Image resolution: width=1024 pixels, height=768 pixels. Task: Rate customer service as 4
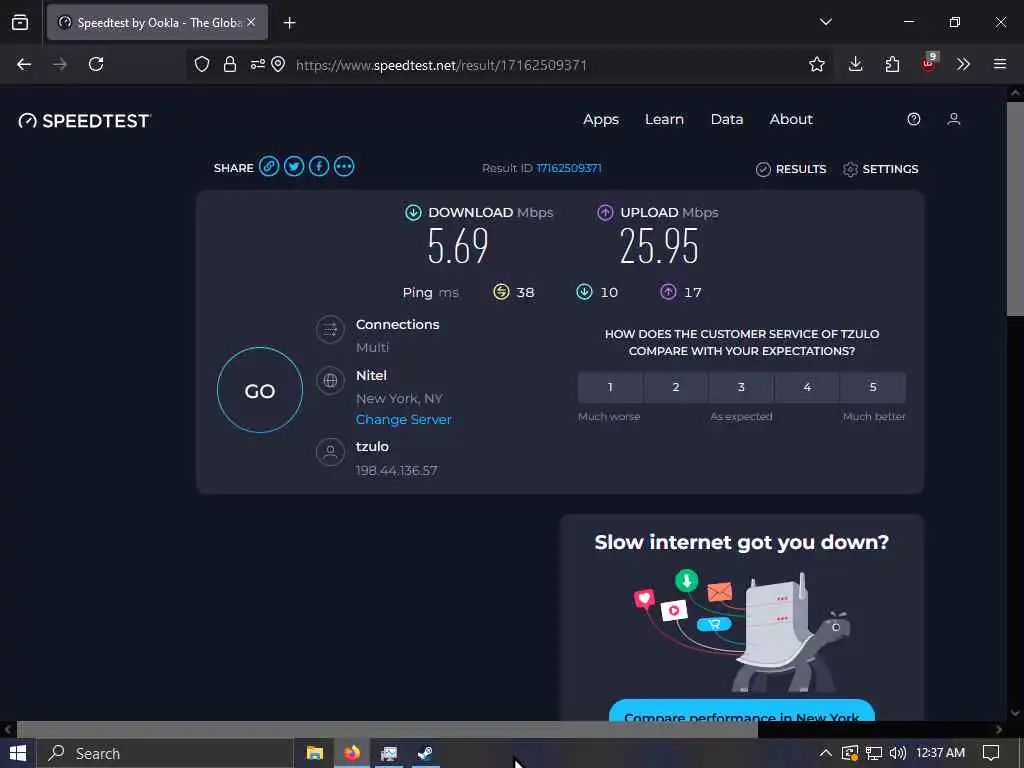tap(807, 387)
